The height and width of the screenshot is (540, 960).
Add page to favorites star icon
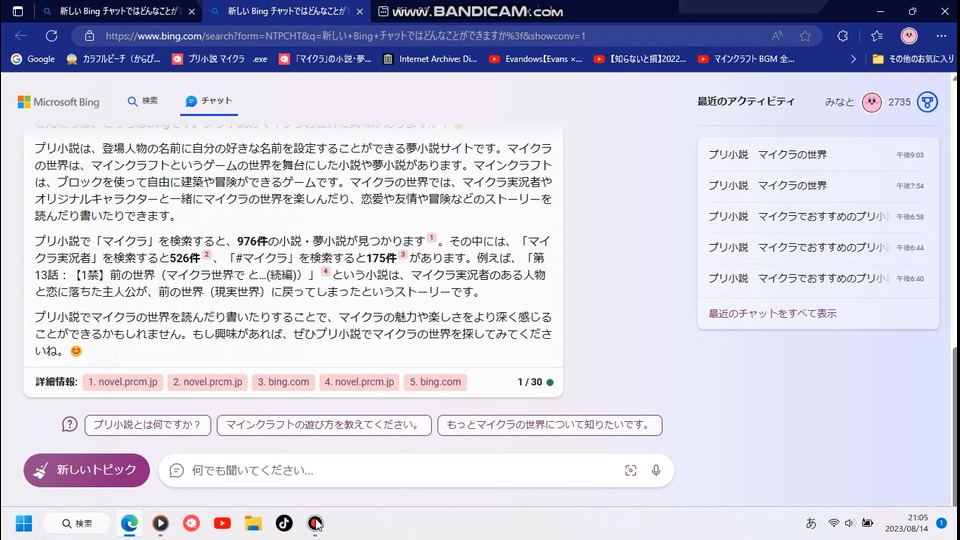805,36
